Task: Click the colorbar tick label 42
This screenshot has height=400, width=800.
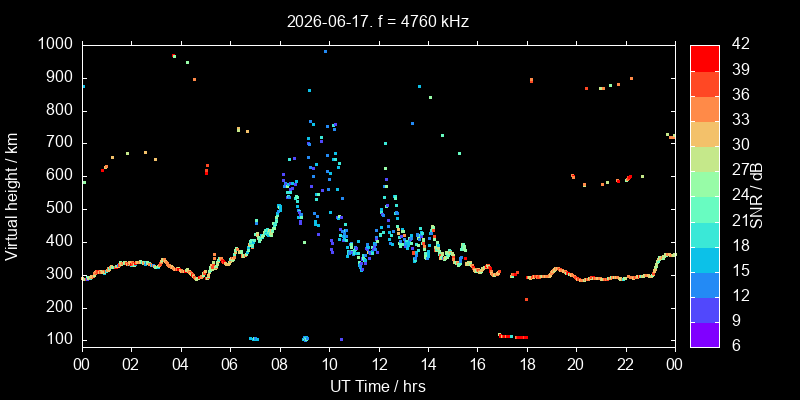Action: pyautogui.click(x=739, y=44)
